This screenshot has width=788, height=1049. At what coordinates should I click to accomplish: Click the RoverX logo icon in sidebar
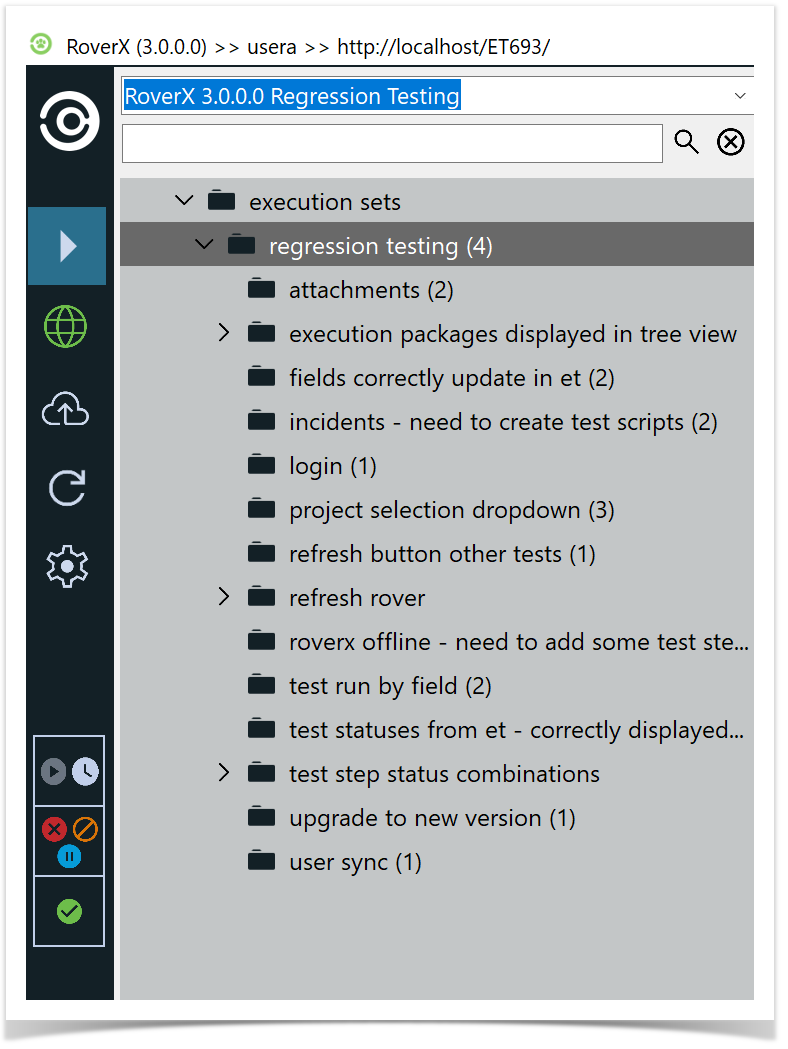(x=69, y=122)
